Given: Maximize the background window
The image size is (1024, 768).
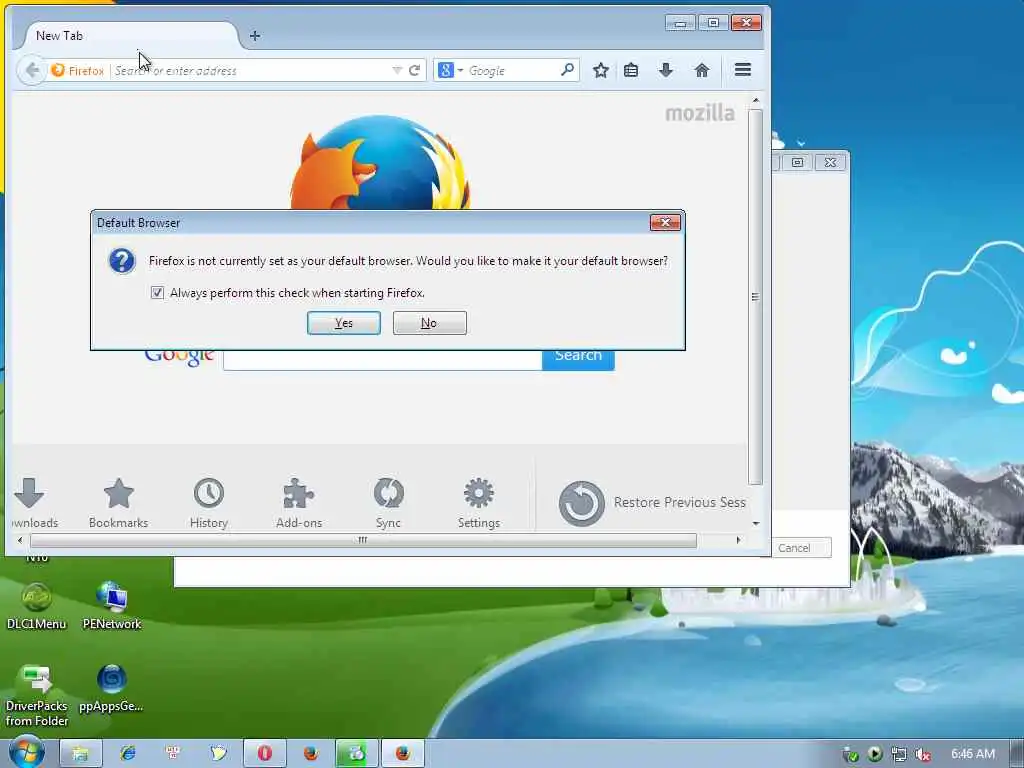Looking at the screenshot, I should [797, 162].
